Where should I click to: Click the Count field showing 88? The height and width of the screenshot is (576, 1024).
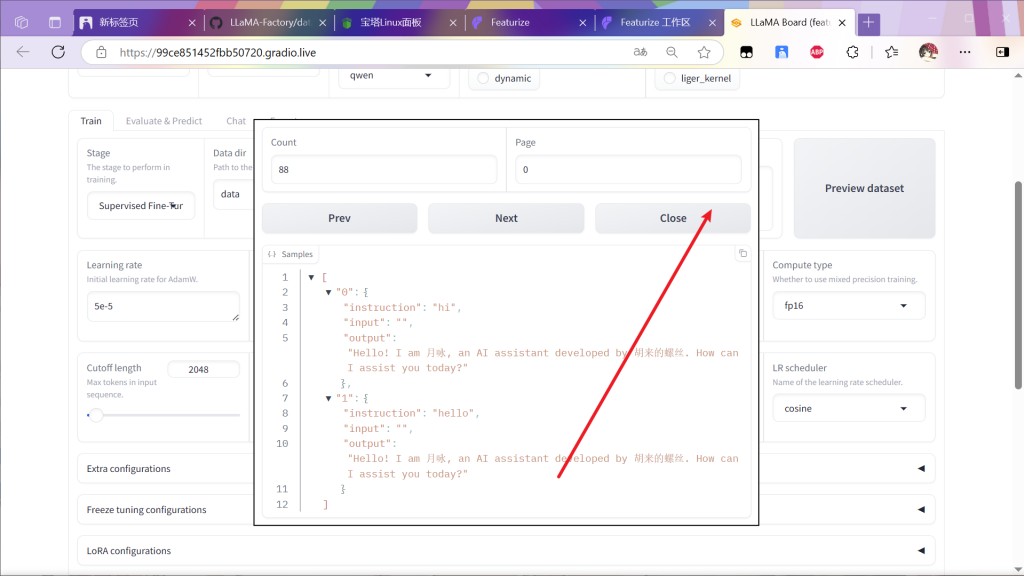click(384, 169)
